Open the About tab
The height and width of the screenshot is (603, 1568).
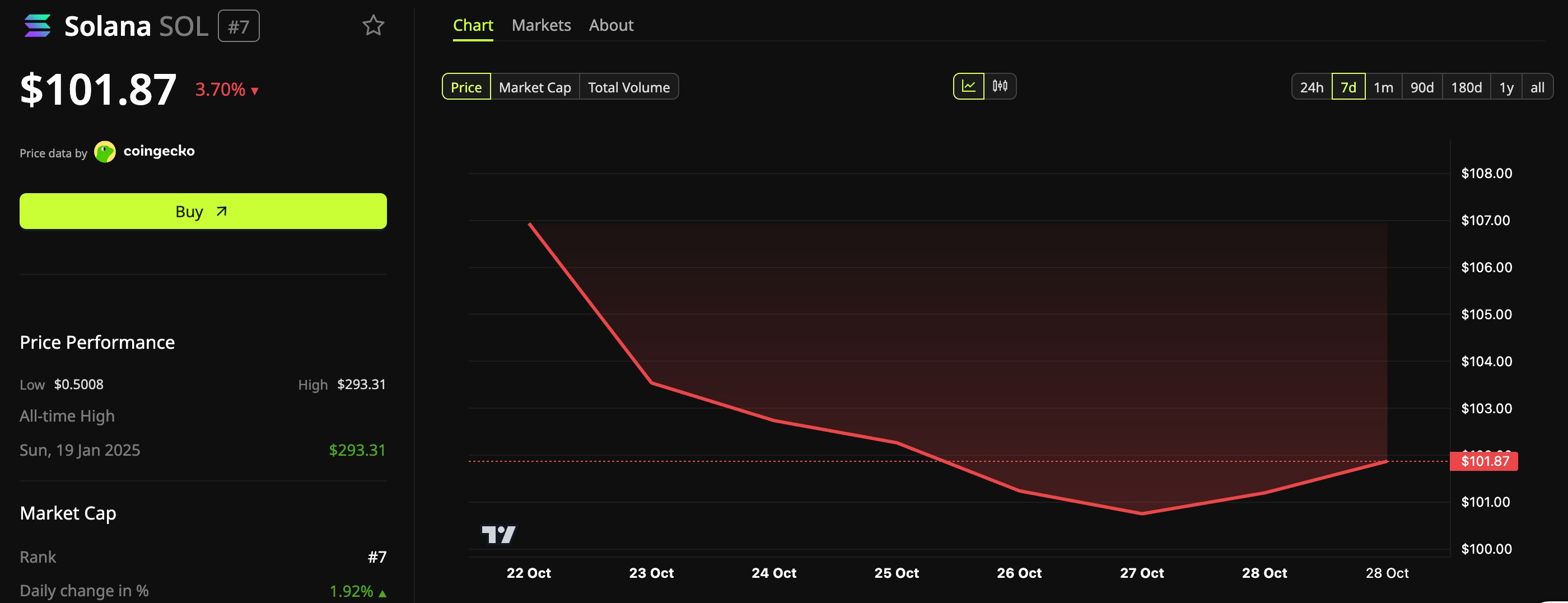pos(611,25)
